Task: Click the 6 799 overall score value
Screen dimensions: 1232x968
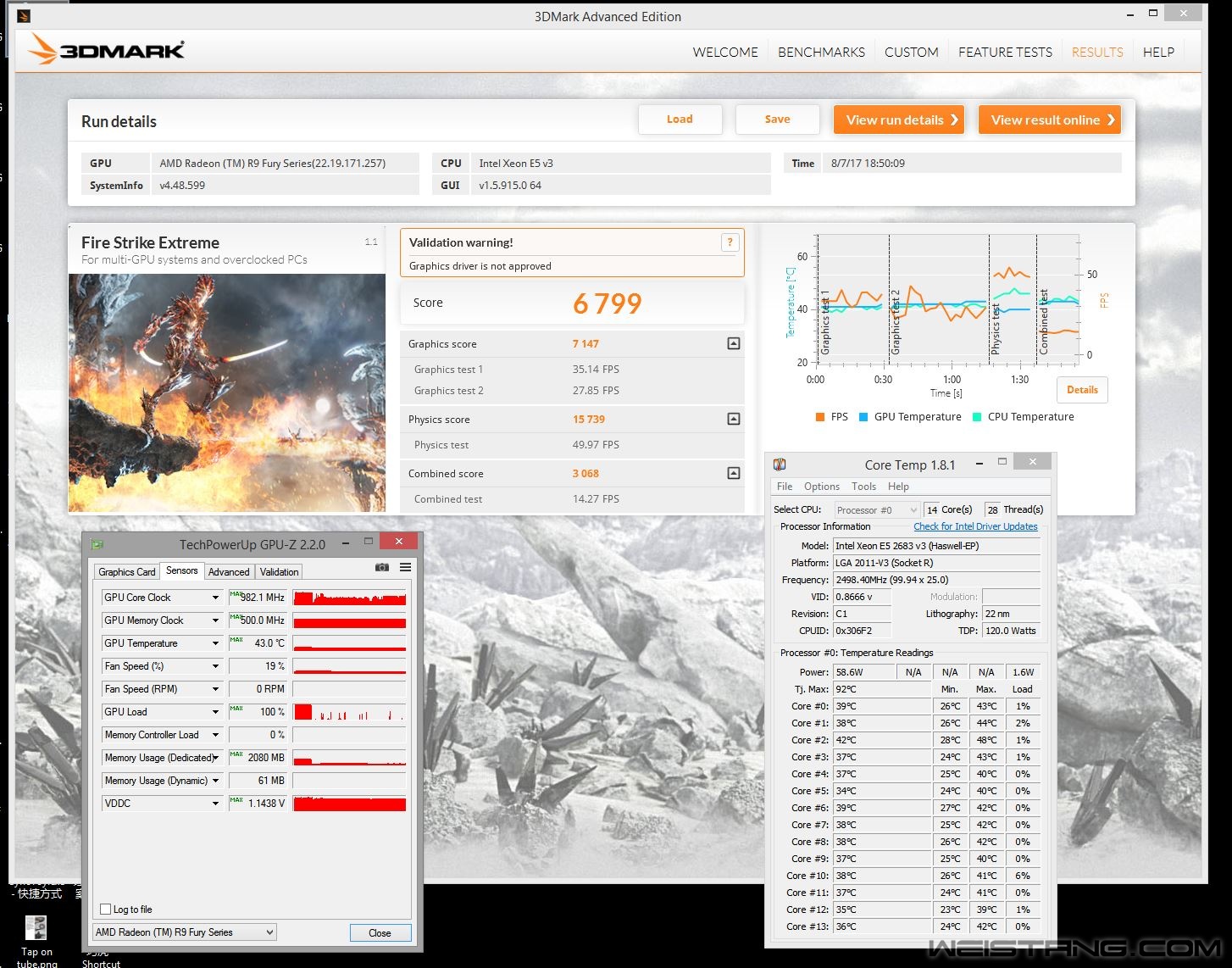Action: [x=608, y=303]
